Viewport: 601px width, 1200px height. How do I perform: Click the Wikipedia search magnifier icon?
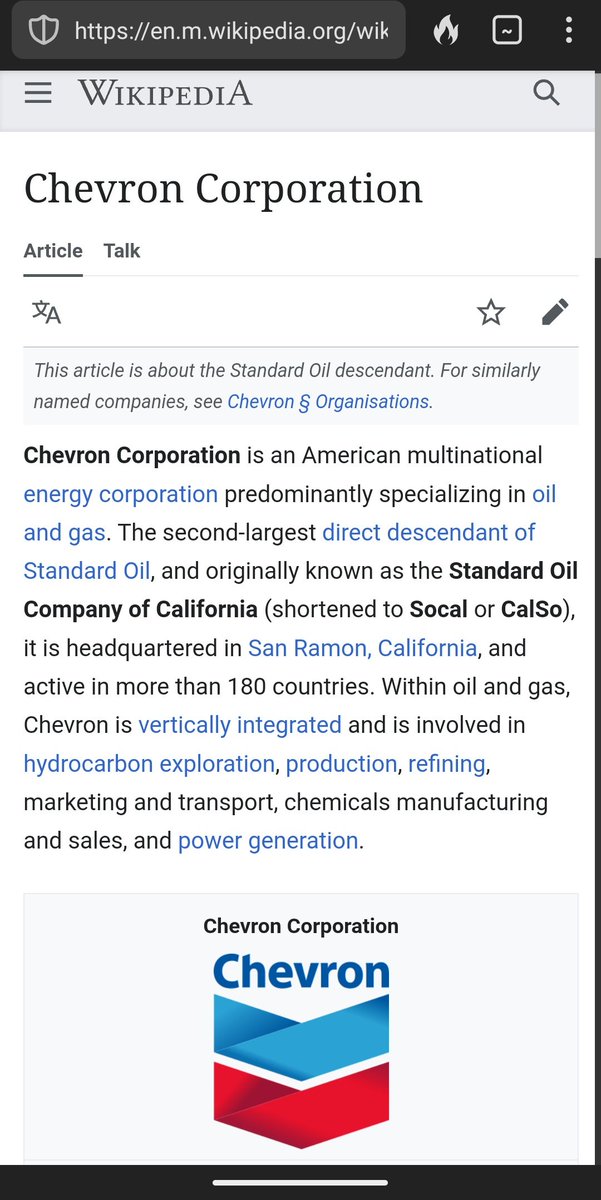click(546, 93)
